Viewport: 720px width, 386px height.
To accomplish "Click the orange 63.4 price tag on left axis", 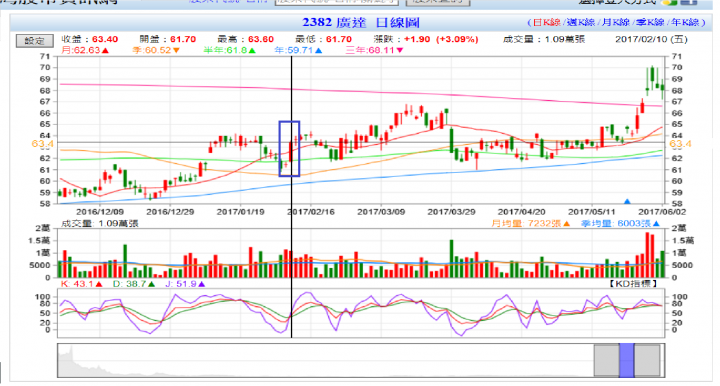I will pyautogui.click(x=43, y=144).
